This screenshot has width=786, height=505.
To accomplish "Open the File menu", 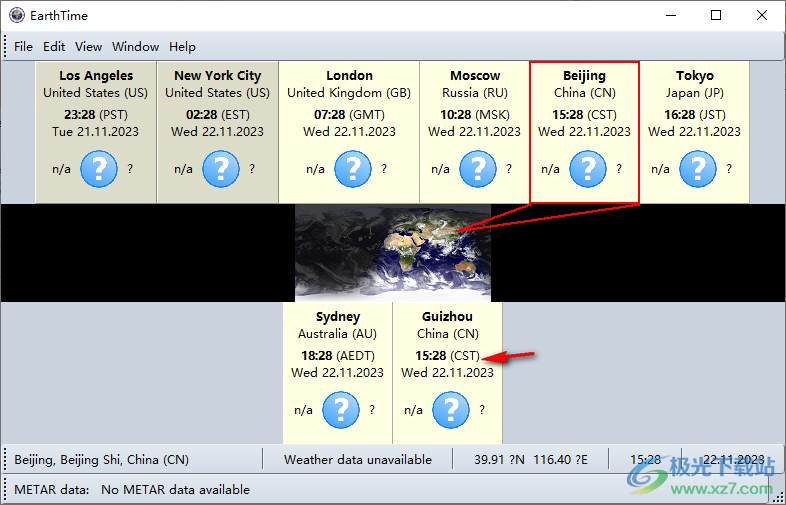I will 24,47.
